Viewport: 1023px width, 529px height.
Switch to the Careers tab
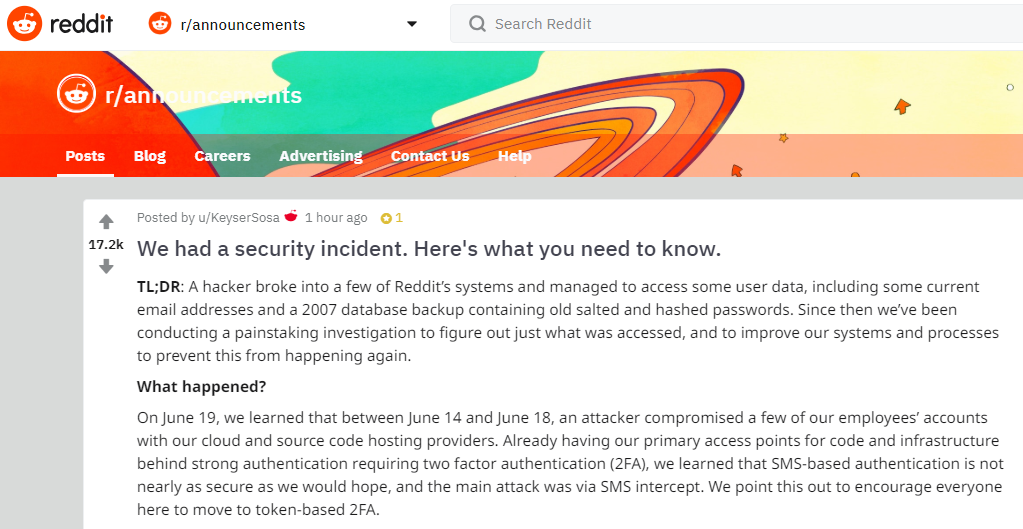(x=222, y=156)
